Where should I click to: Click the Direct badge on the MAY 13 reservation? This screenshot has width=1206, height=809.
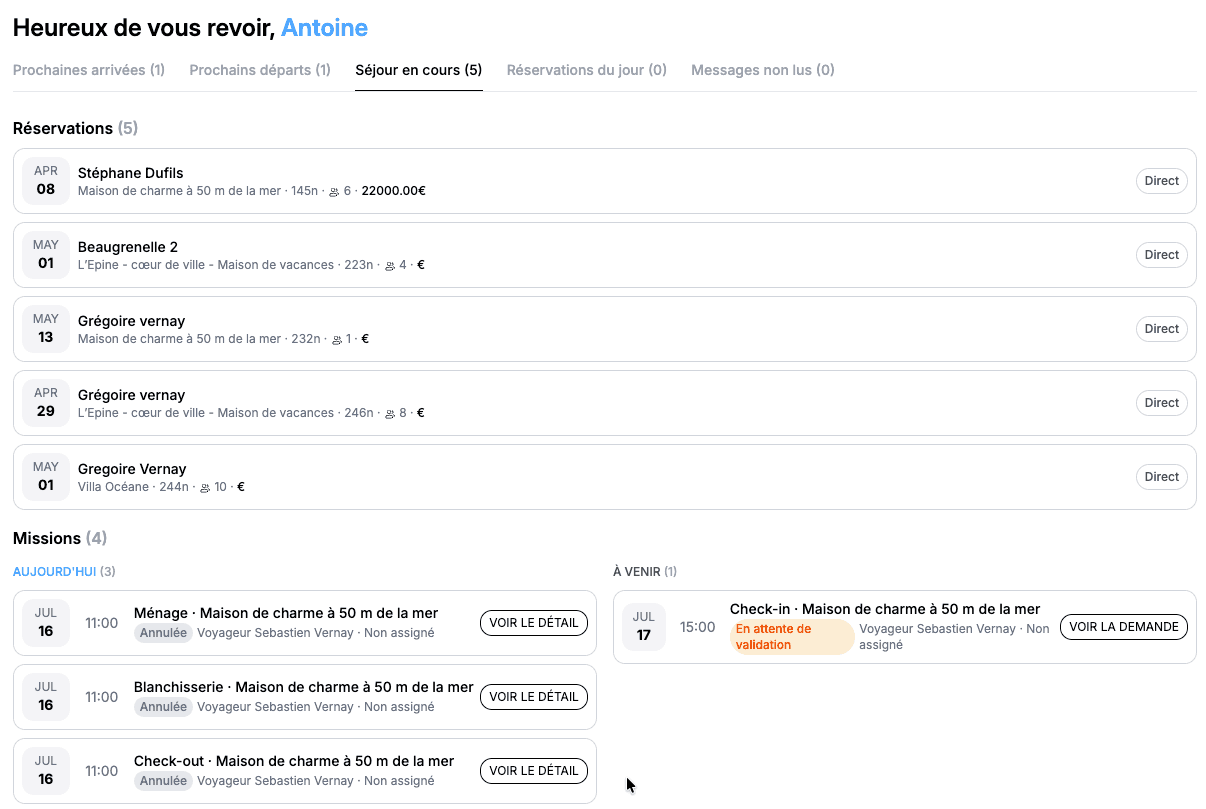[x=1162, y=329]
